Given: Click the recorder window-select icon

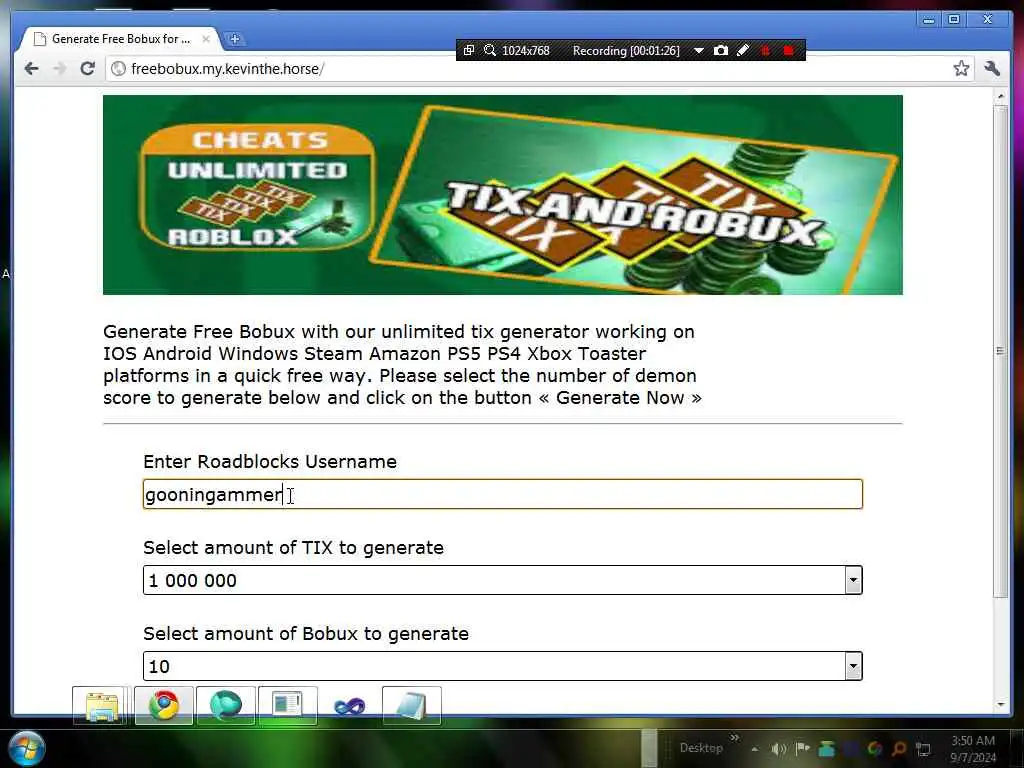Looking at the screenshot, I should coord(468,50).
